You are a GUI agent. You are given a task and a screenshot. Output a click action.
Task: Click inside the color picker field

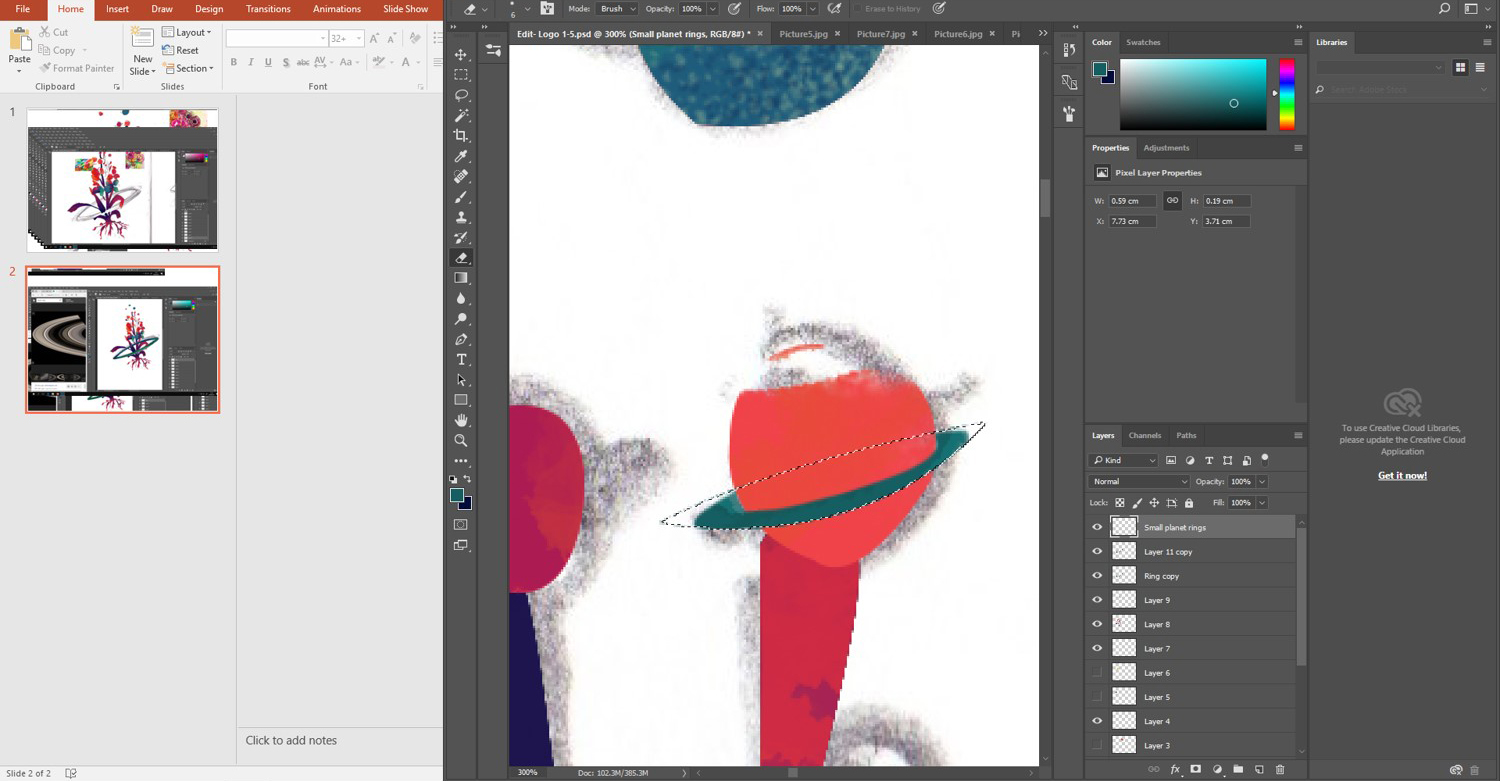[1193, 94]
